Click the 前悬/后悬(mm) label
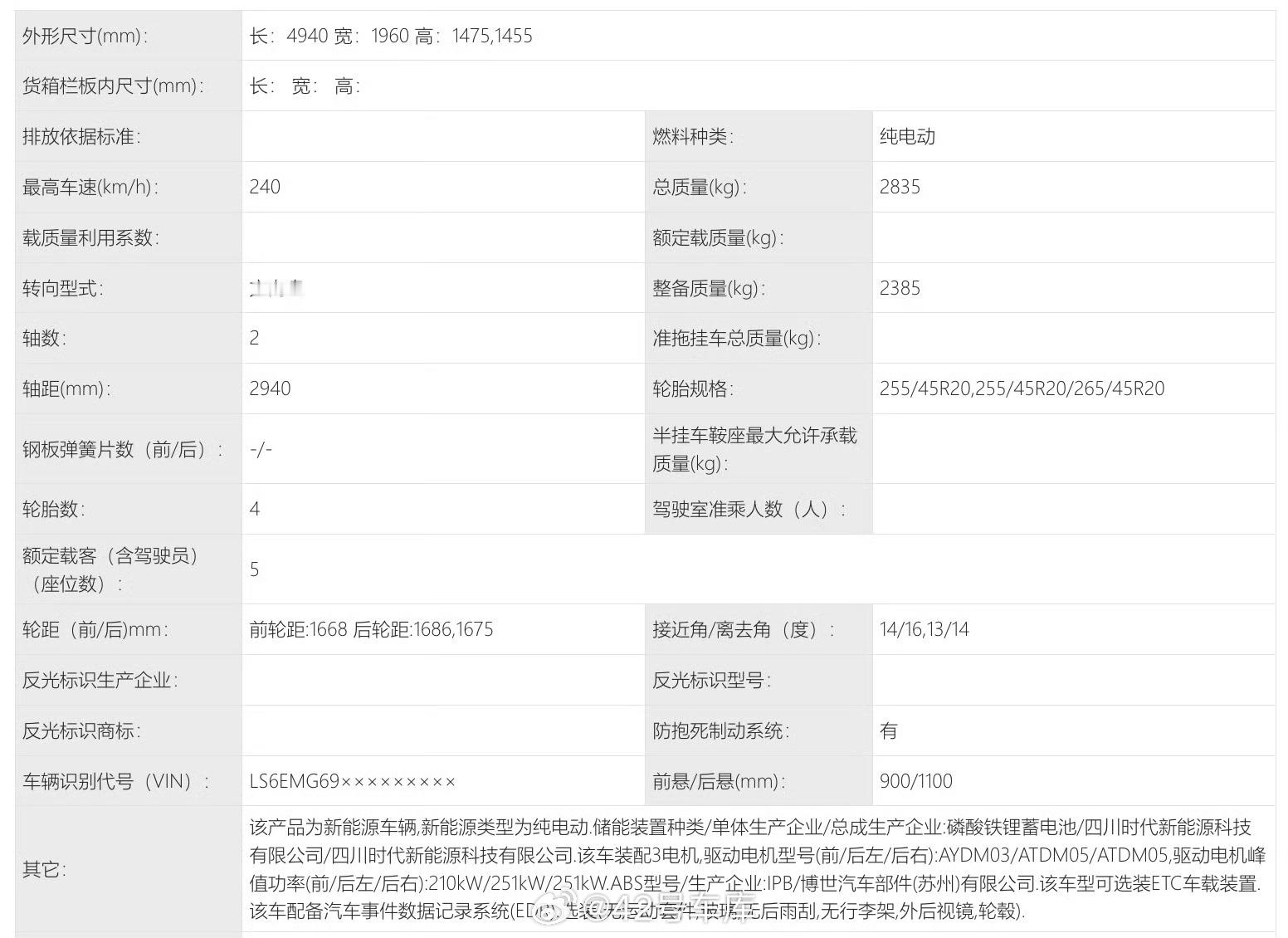The image size is (1288, 938). pos(719,782)
